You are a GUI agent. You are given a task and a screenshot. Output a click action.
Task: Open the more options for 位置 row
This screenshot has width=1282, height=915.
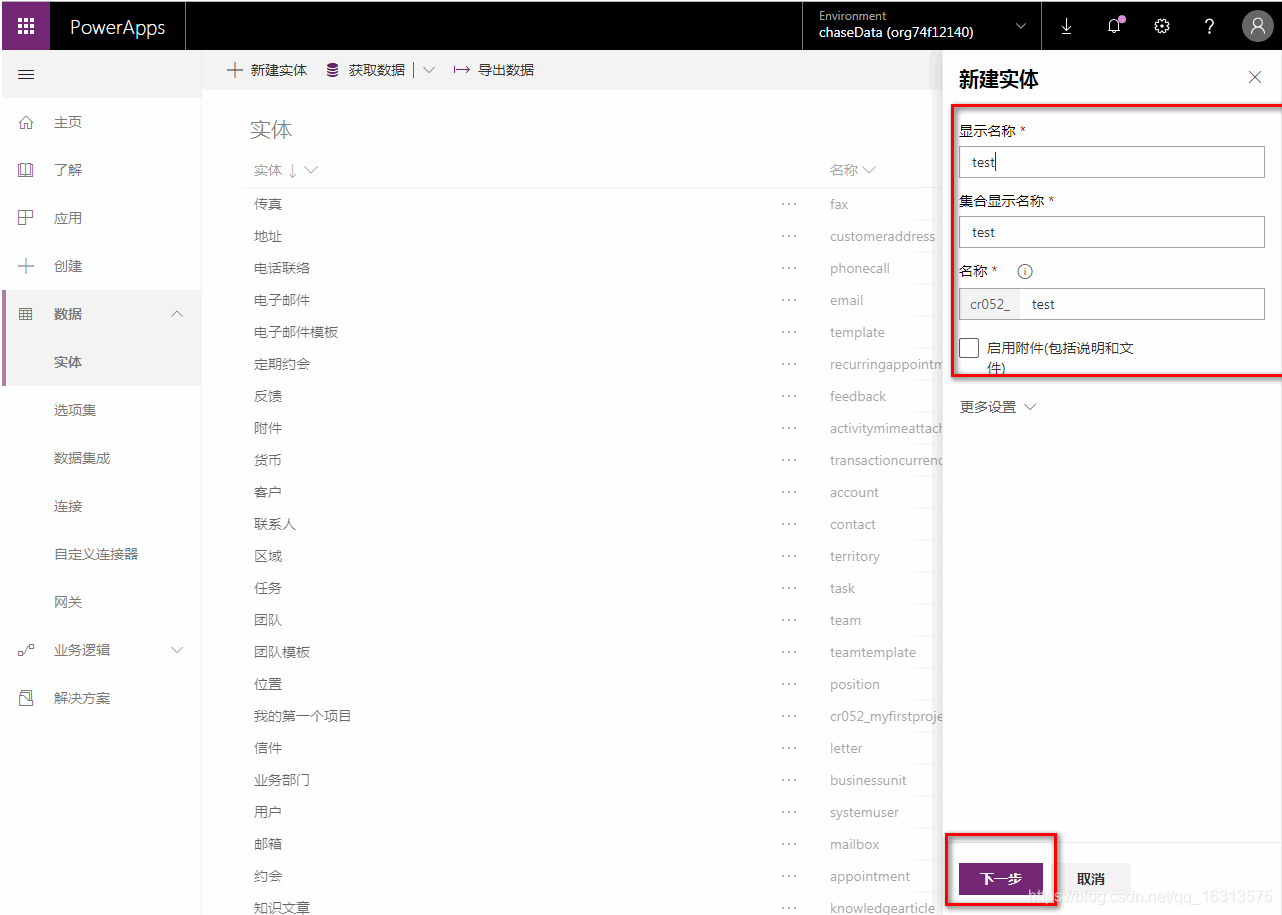789,684
